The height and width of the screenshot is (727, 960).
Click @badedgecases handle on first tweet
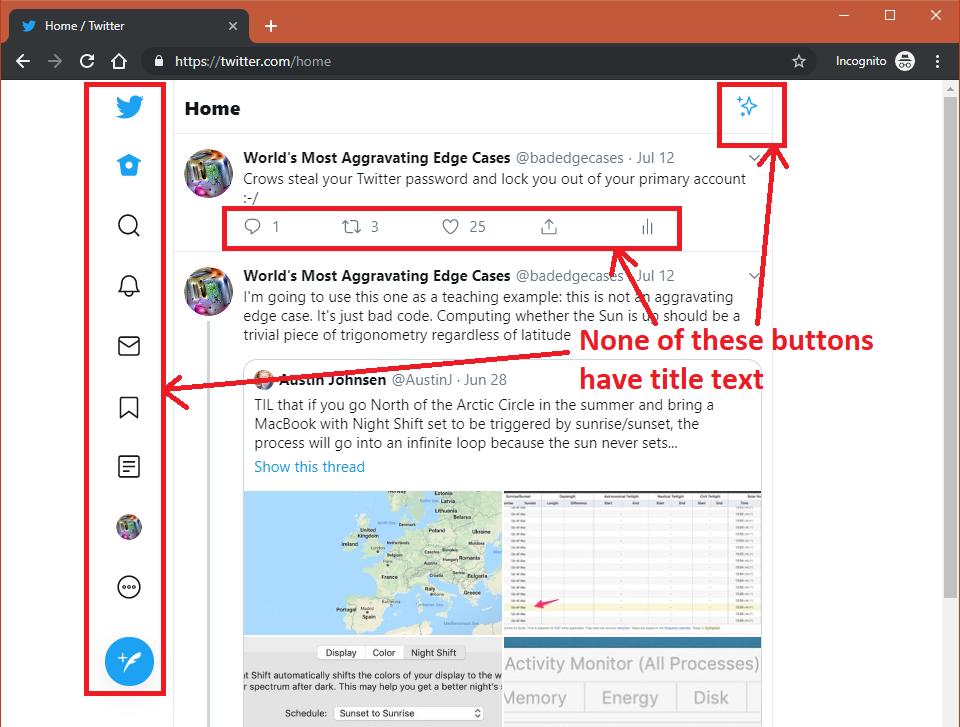(569, 158)
